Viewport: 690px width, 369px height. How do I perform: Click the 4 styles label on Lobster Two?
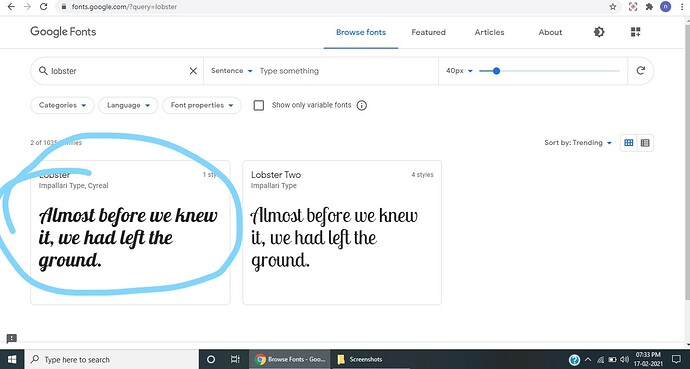(x=422, y=175)
